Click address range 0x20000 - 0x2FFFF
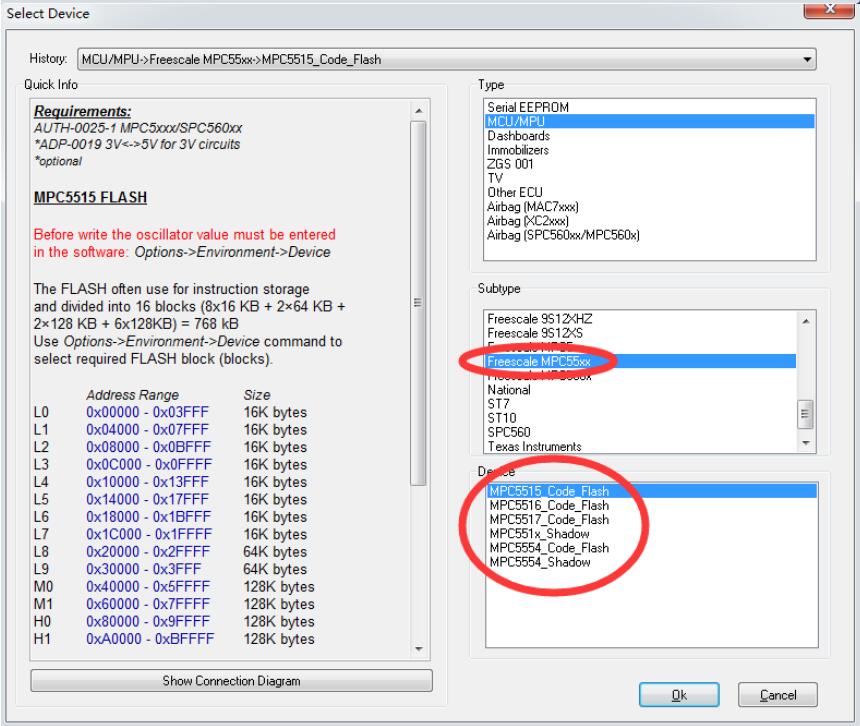Image resolution: width=860 pixels, height=726 pixels. 148,551
